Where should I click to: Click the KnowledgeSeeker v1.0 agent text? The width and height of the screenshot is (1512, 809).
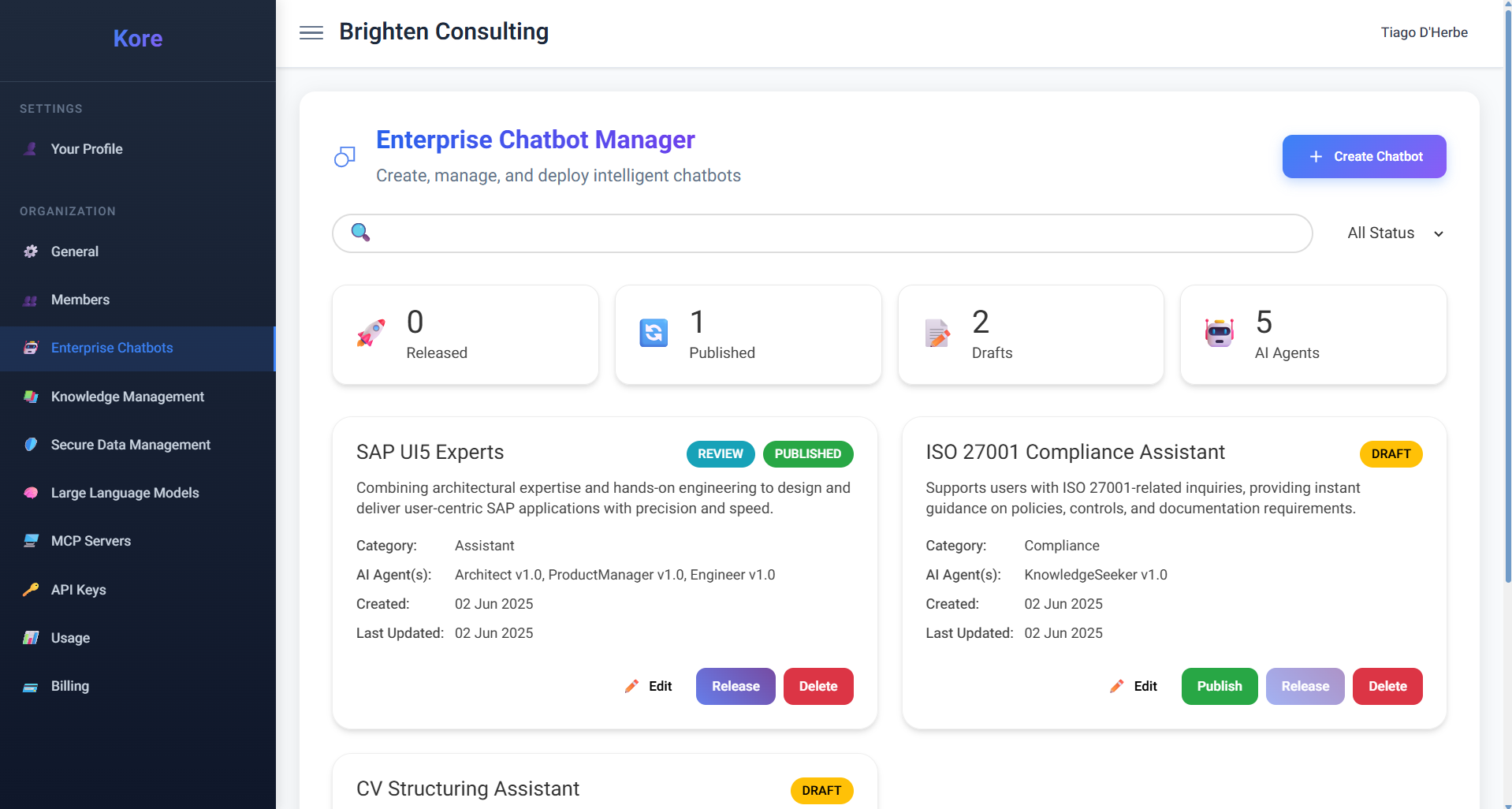coord(1096,575)
